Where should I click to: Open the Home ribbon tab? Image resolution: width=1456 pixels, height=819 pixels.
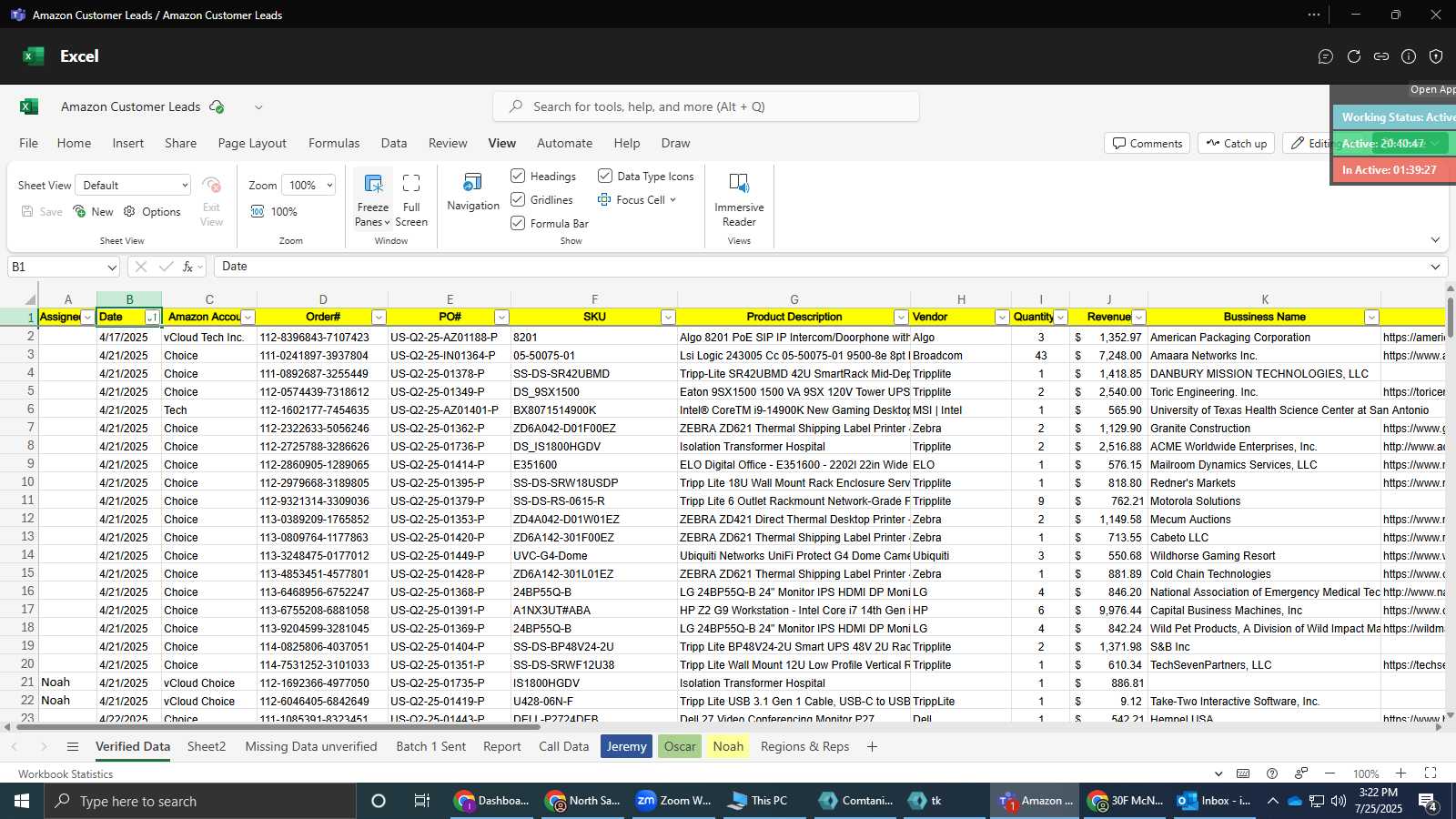point(74,143)
